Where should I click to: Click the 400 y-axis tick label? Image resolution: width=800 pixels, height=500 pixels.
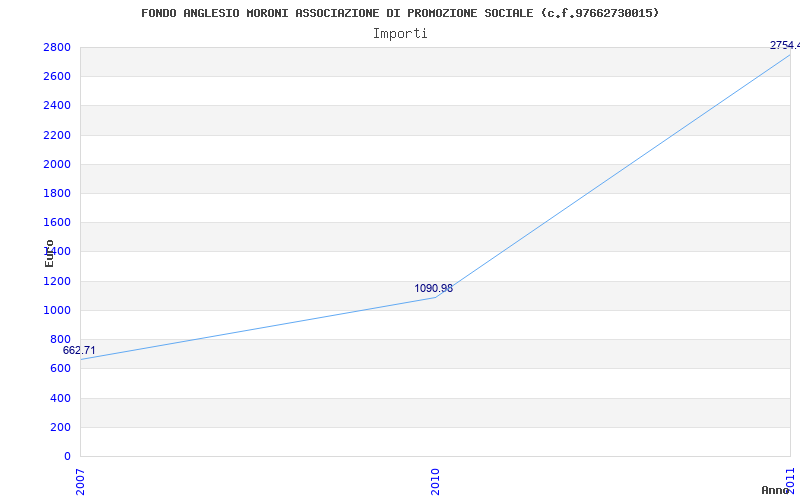[x=60, y=398]
